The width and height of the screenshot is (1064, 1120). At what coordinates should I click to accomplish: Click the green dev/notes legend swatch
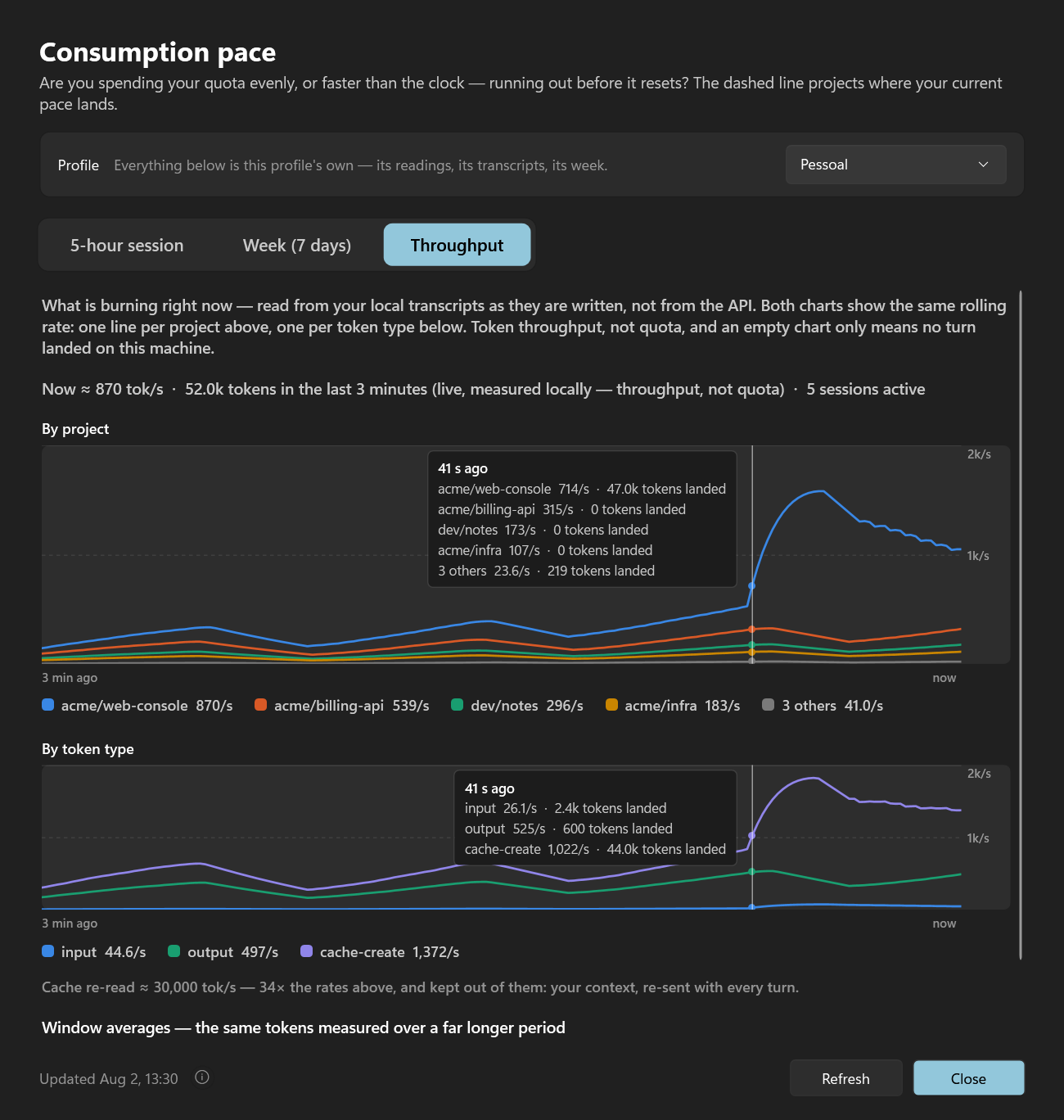click(x=458, y=705)
